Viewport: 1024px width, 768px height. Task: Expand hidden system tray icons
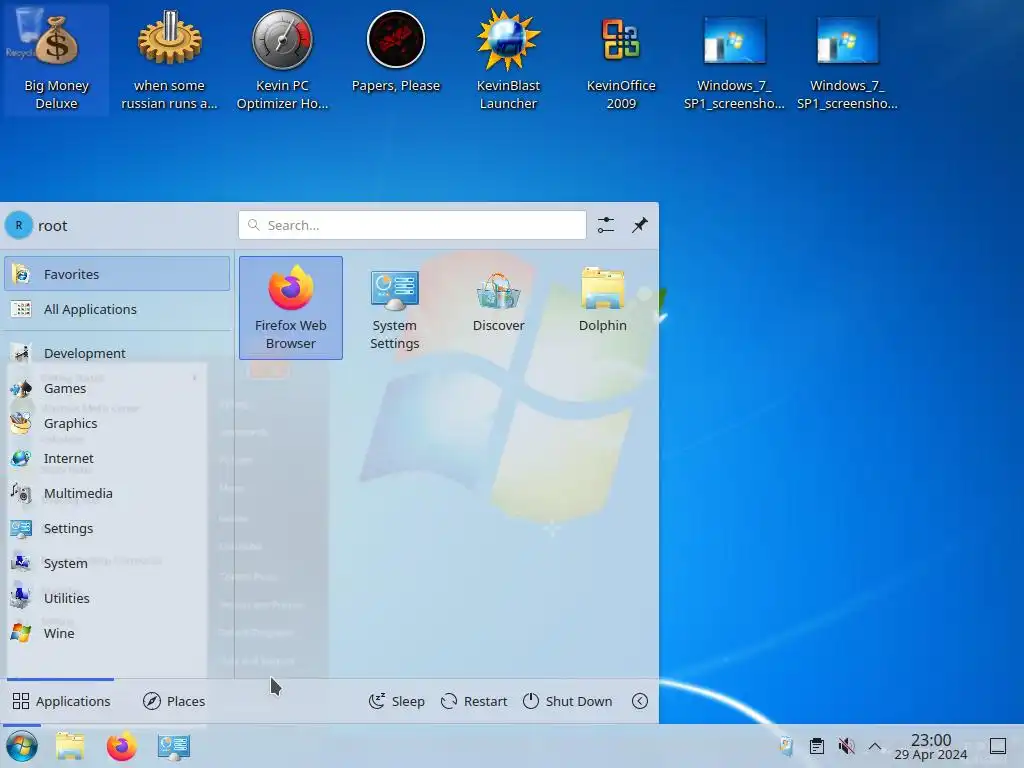(x=875, y=746)
